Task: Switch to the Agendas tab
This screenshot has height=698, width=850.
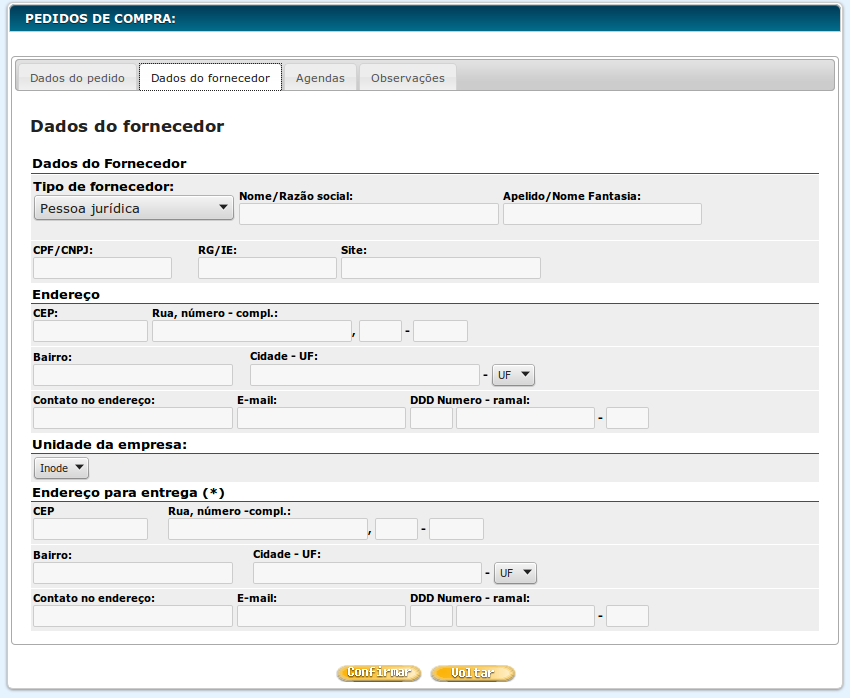Action: click(x=320, y=78)
